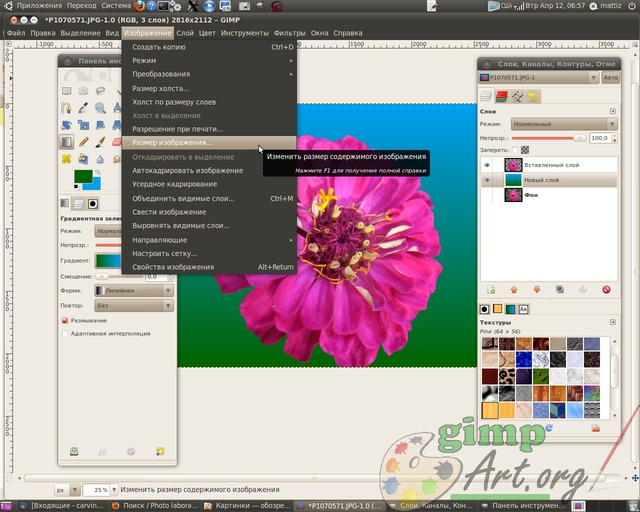This screenshot has width=640, height=512.
Task: Open Текстуры panel configuration menu arrow
Action: click(x=613, y=322)
